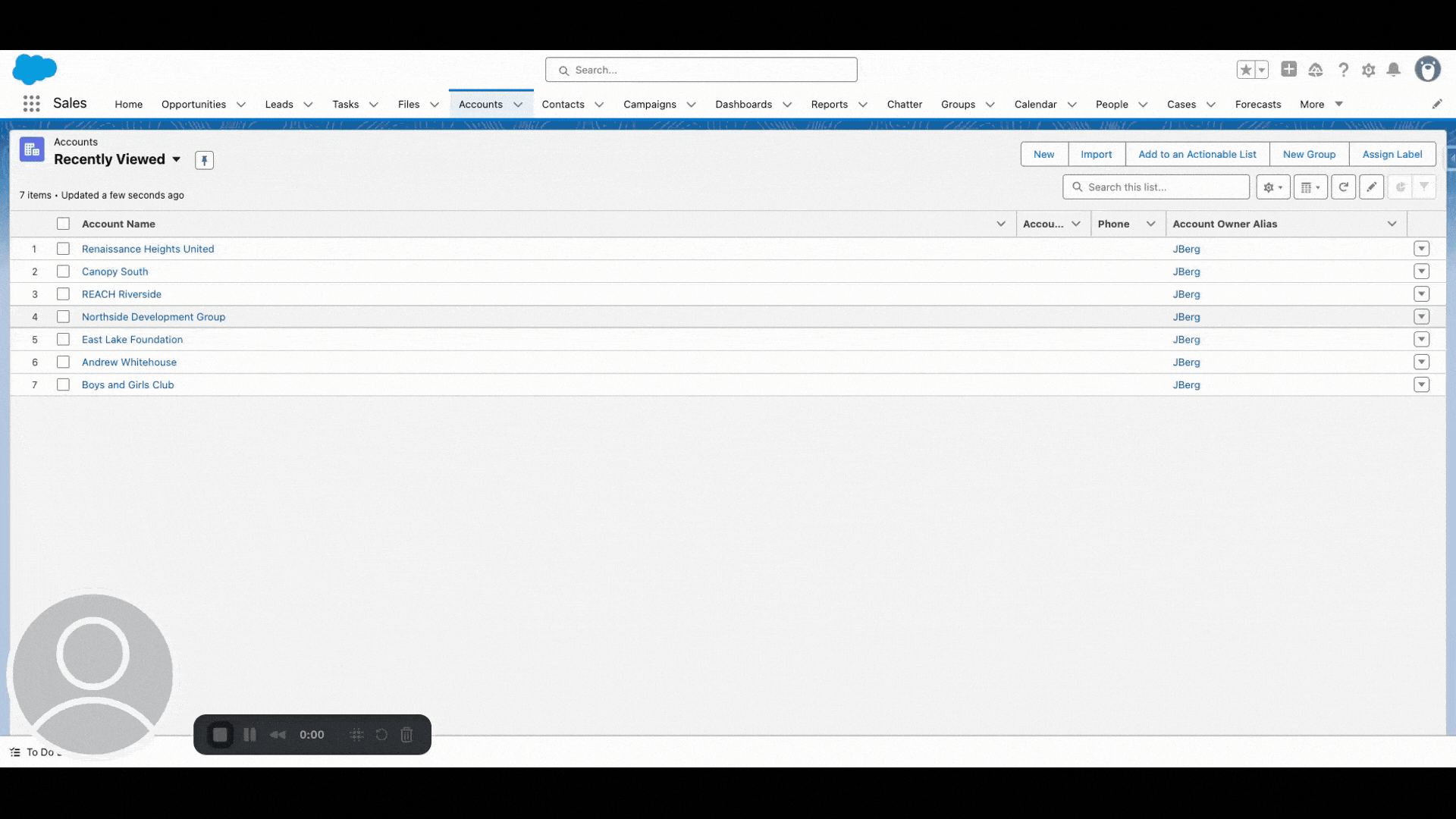Click the Salesforce help question mark
Viewport: 1456px width, 819px height.
coord(1343,70)
